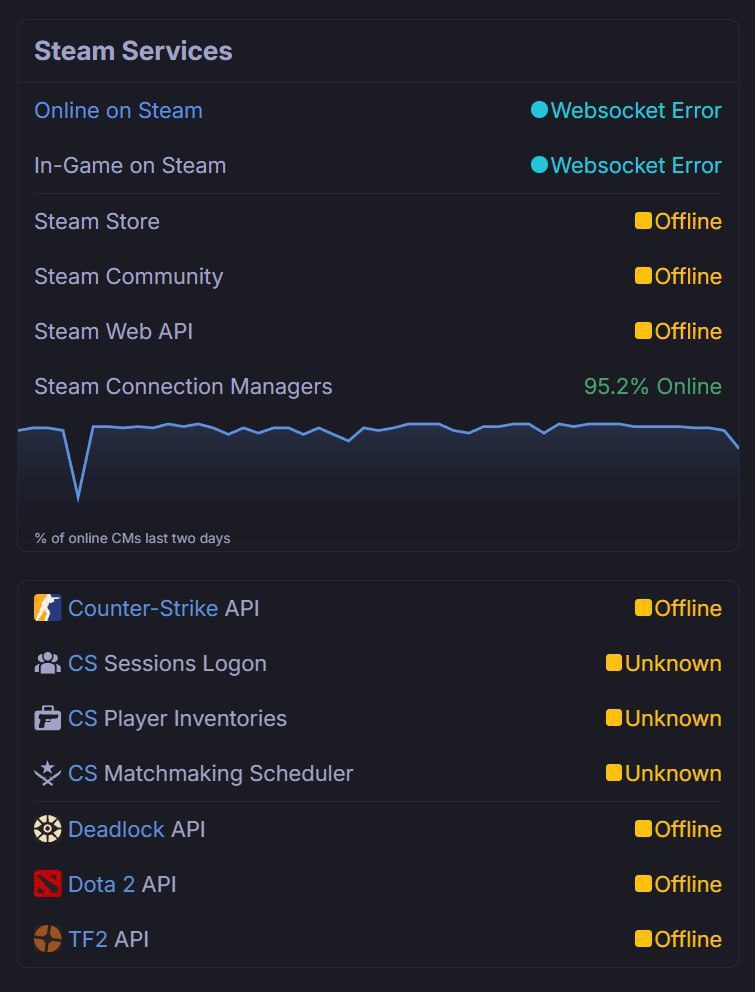Click the TF2 game icon

pyautogui.click(x=47, y=939)
